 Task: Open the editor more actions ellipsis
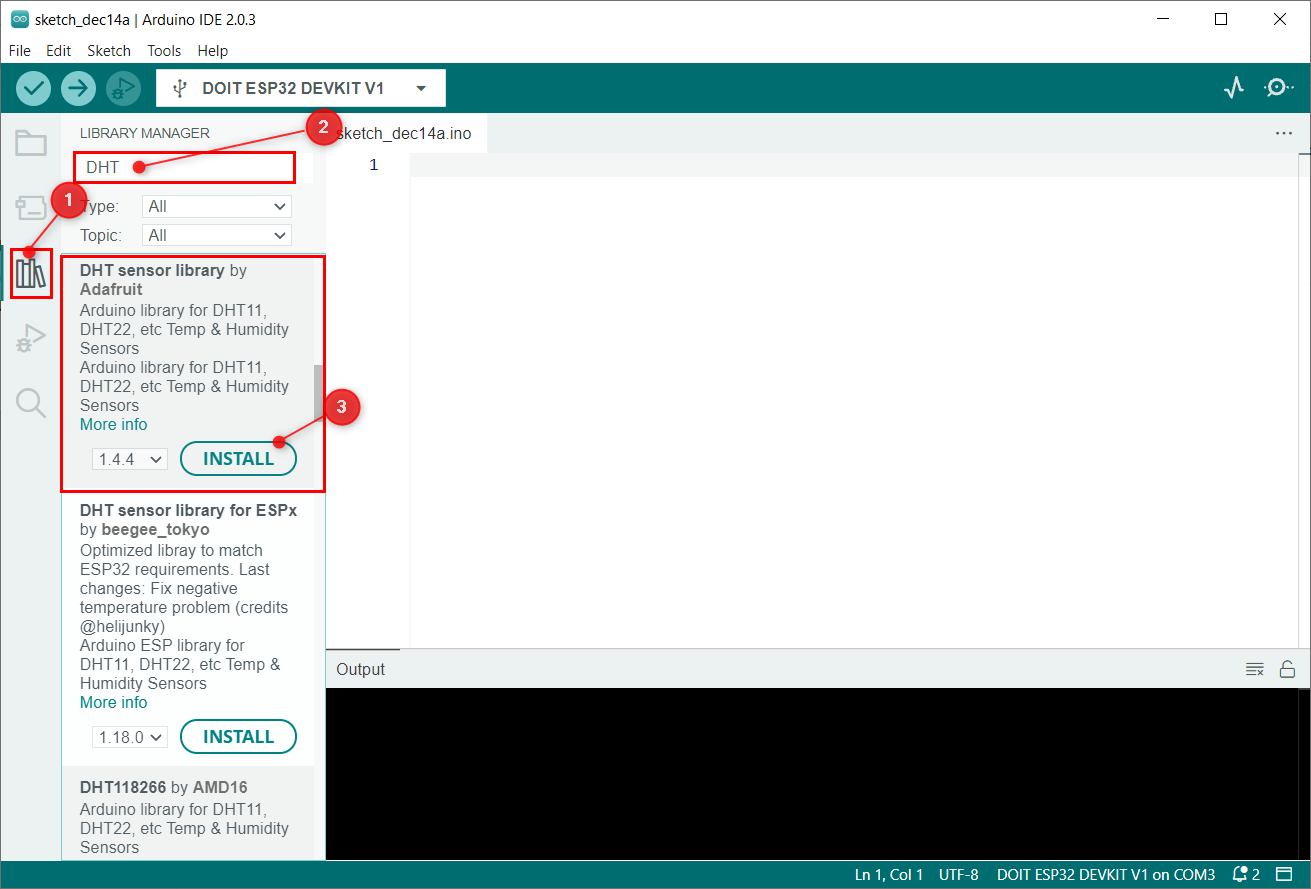click(x=1284, y=133)
